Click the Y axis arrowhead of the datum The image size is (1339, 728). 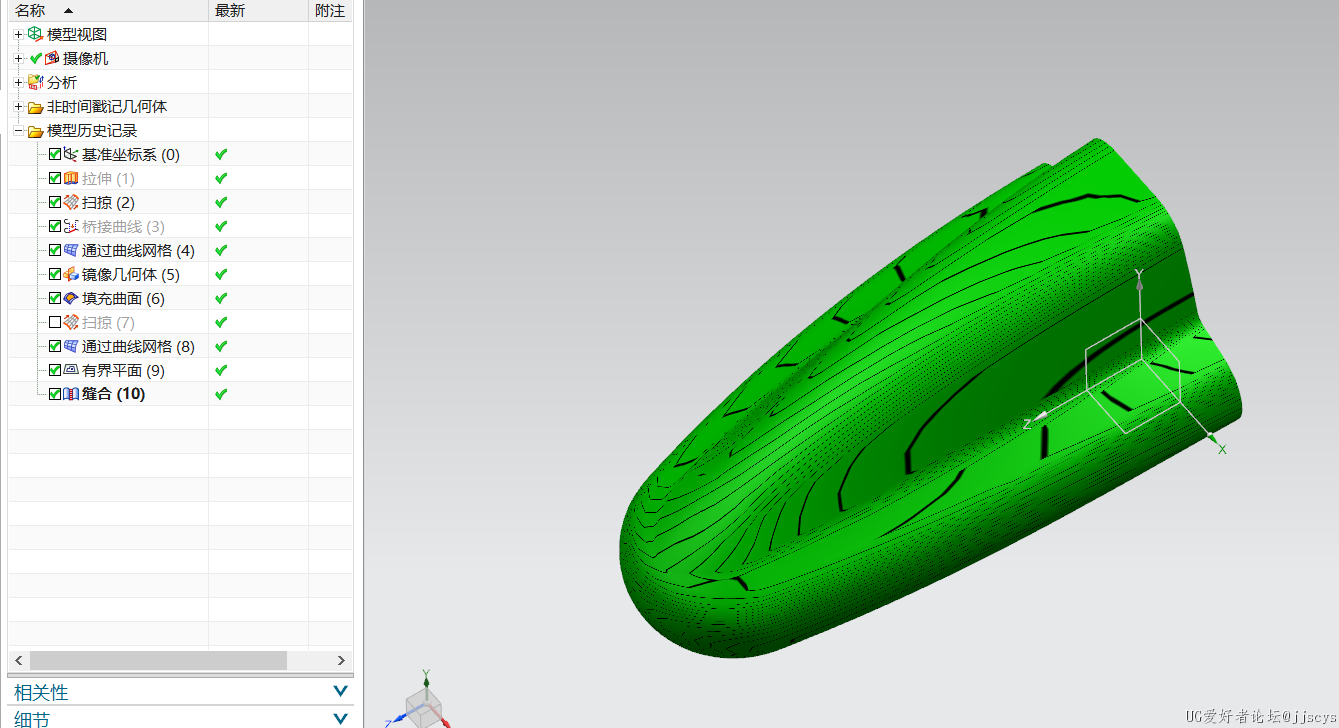[x=1139, y=284]
